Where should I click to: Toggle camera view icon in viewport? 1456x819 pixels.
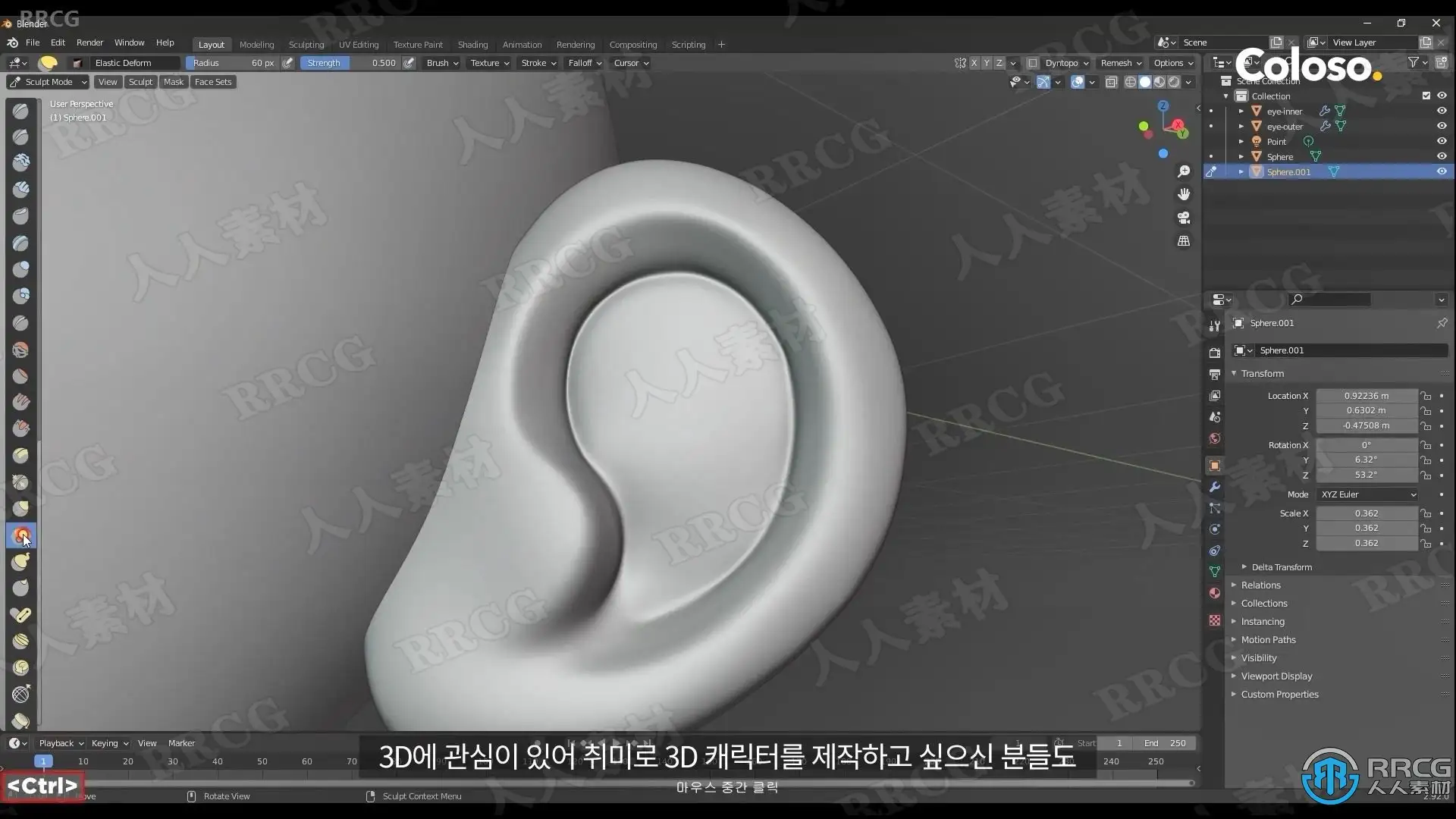(x=1183, y=218)
